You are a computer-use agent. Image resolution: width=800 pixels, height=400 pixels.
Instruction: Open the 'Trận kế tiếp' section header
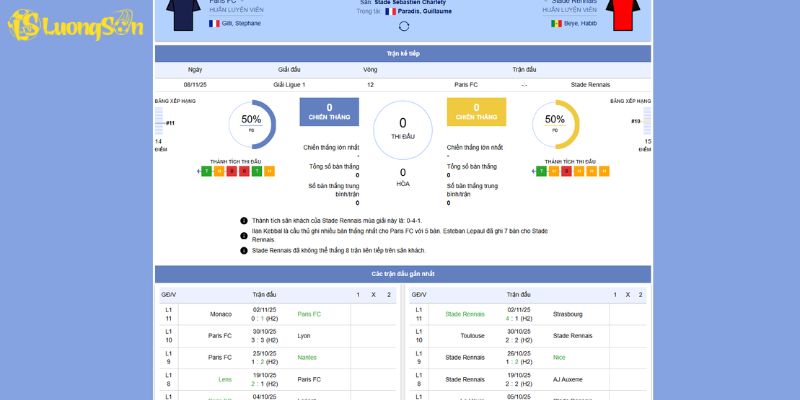point(403,54)
